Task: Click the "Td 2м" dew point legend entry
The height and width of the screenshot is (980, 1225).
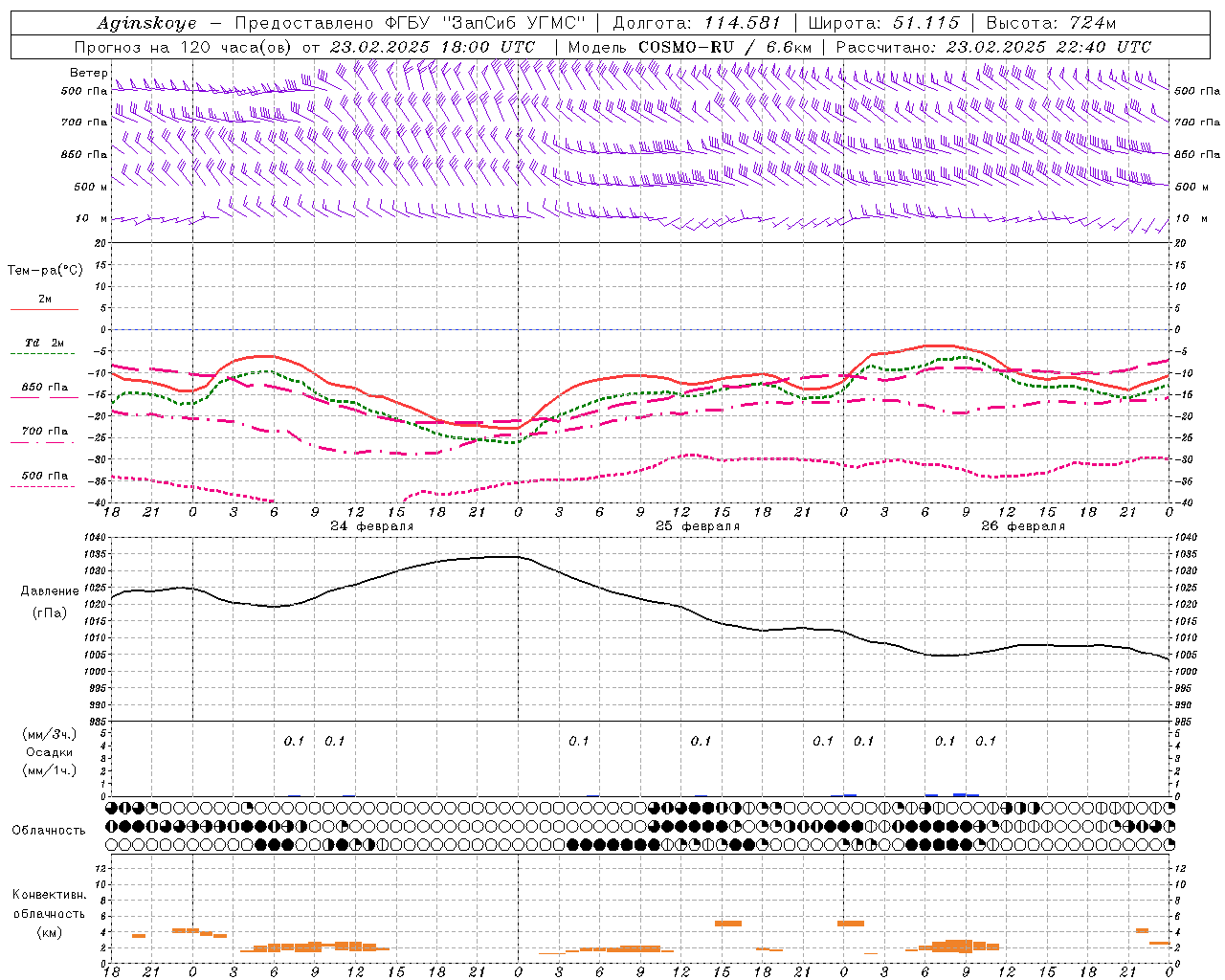Action: tap(44, 343)
